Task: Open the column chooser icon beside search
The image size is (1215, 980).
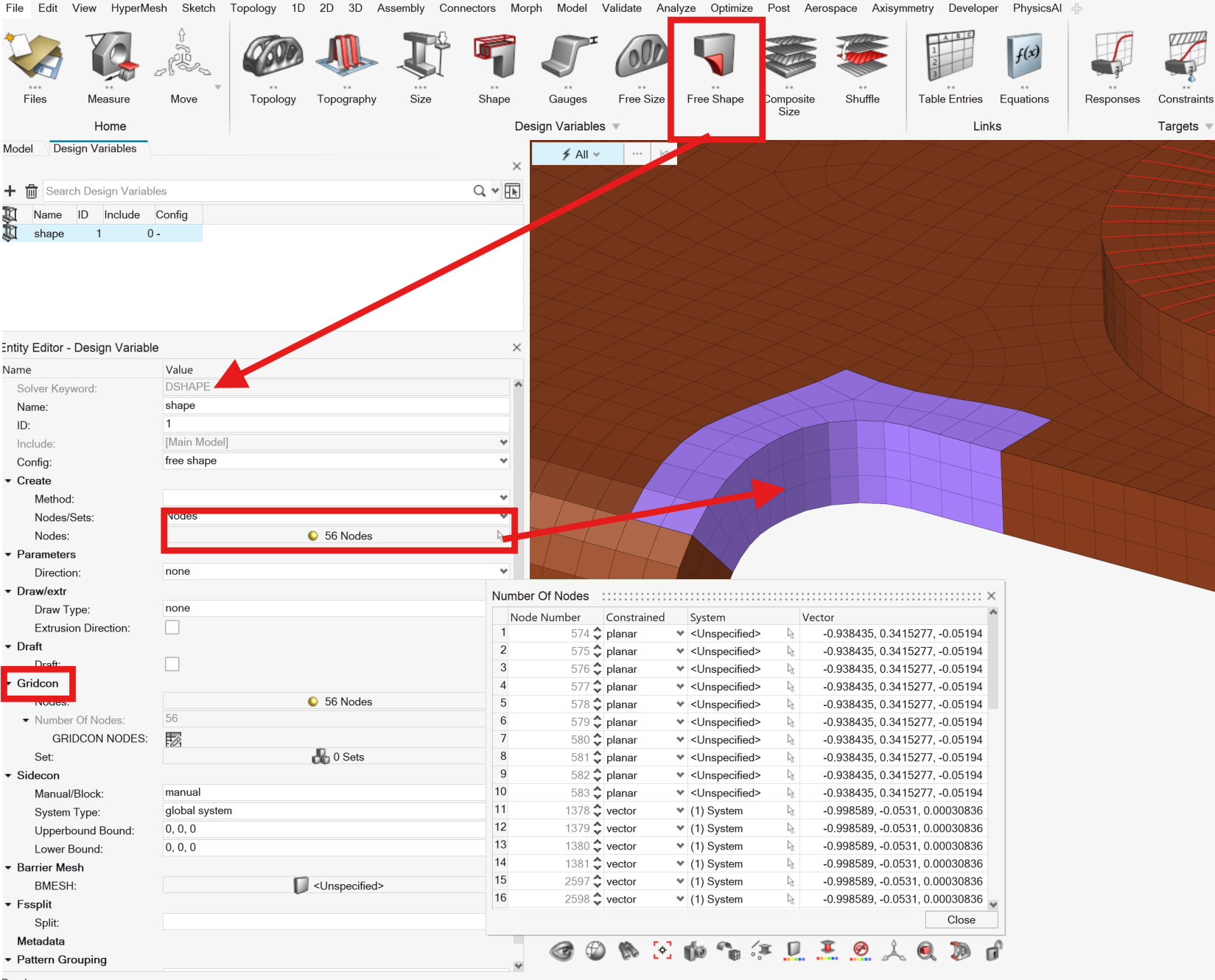Action: click(512, 192)
